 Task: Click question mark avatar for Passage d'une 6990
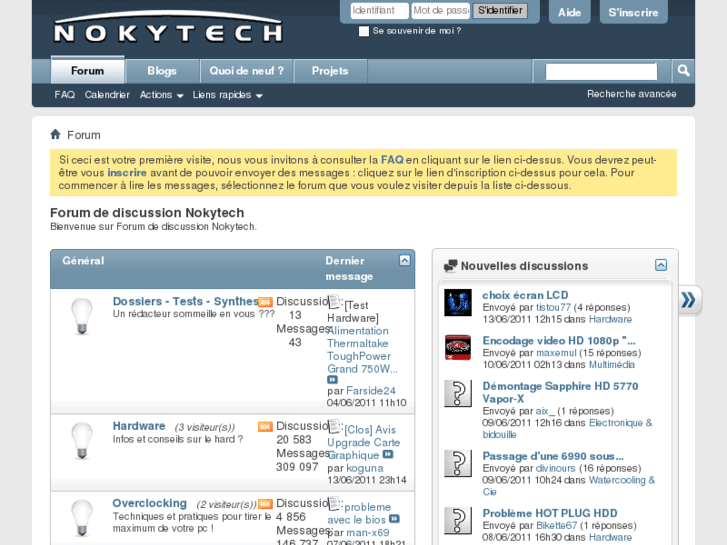pyautogui.click(x=458, y=463)
